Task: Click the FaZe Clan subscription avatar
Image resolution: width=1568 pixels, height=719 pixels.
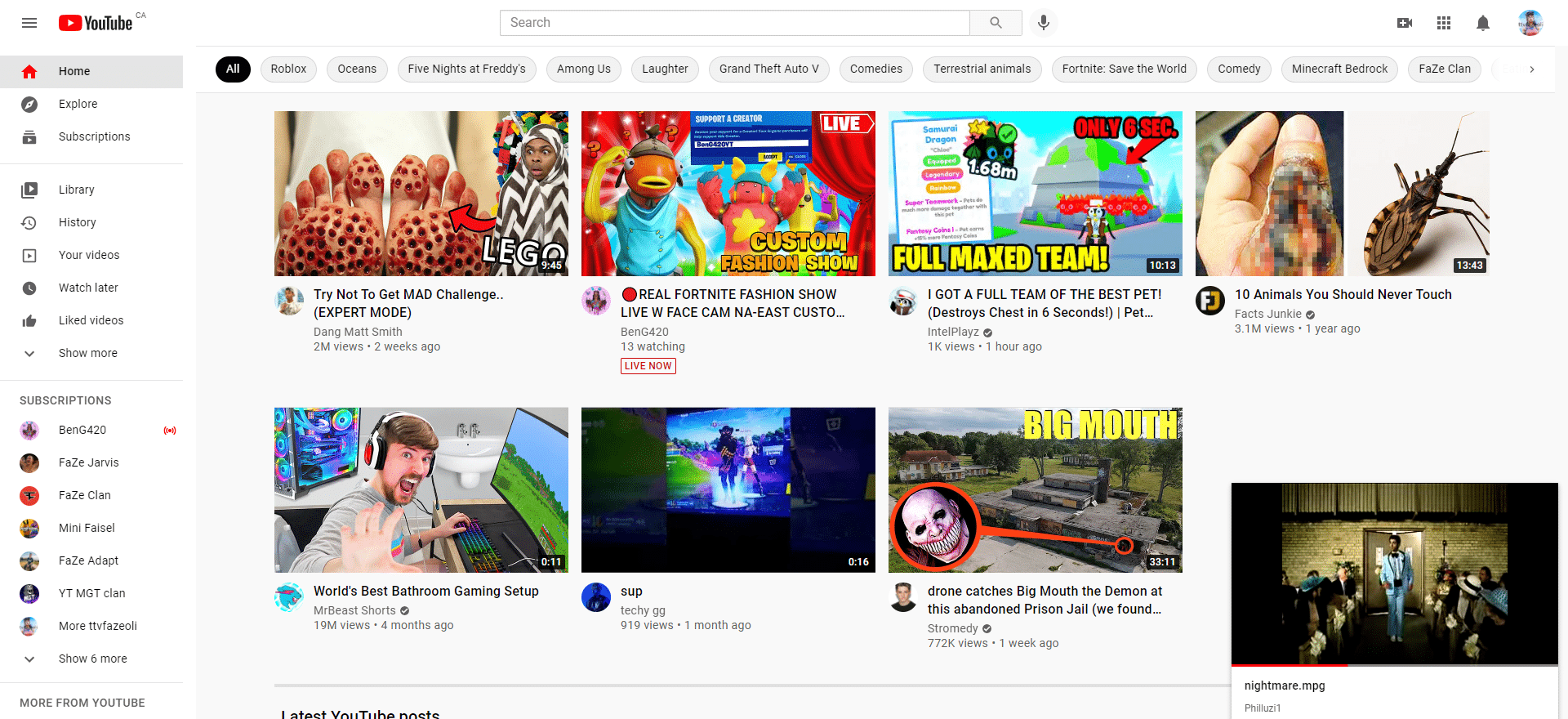Action: coord(29,495)
